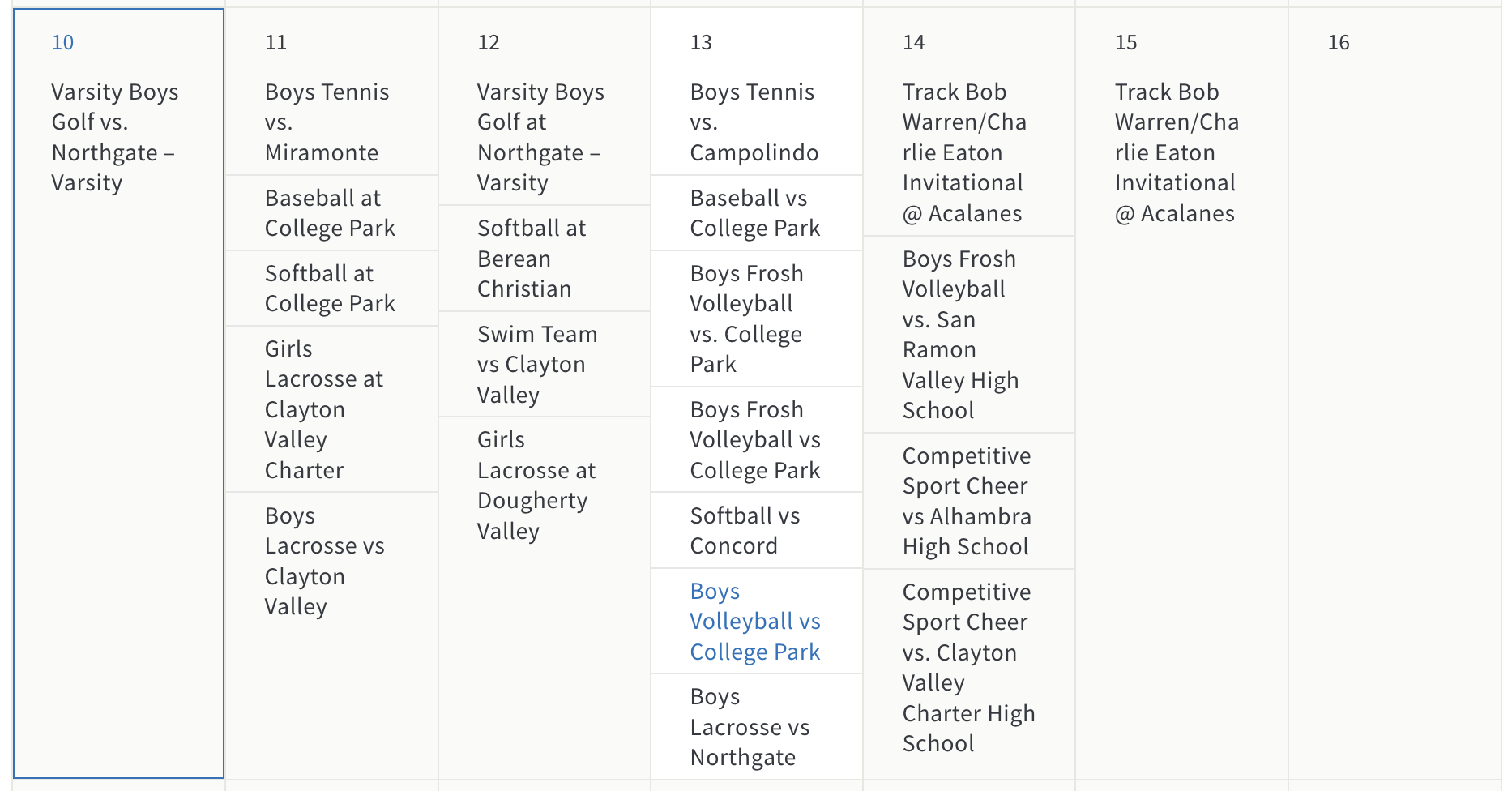Open Baseball at College Park event
Viewport: 1512px width, 791px height.
(x=330, y=213)
